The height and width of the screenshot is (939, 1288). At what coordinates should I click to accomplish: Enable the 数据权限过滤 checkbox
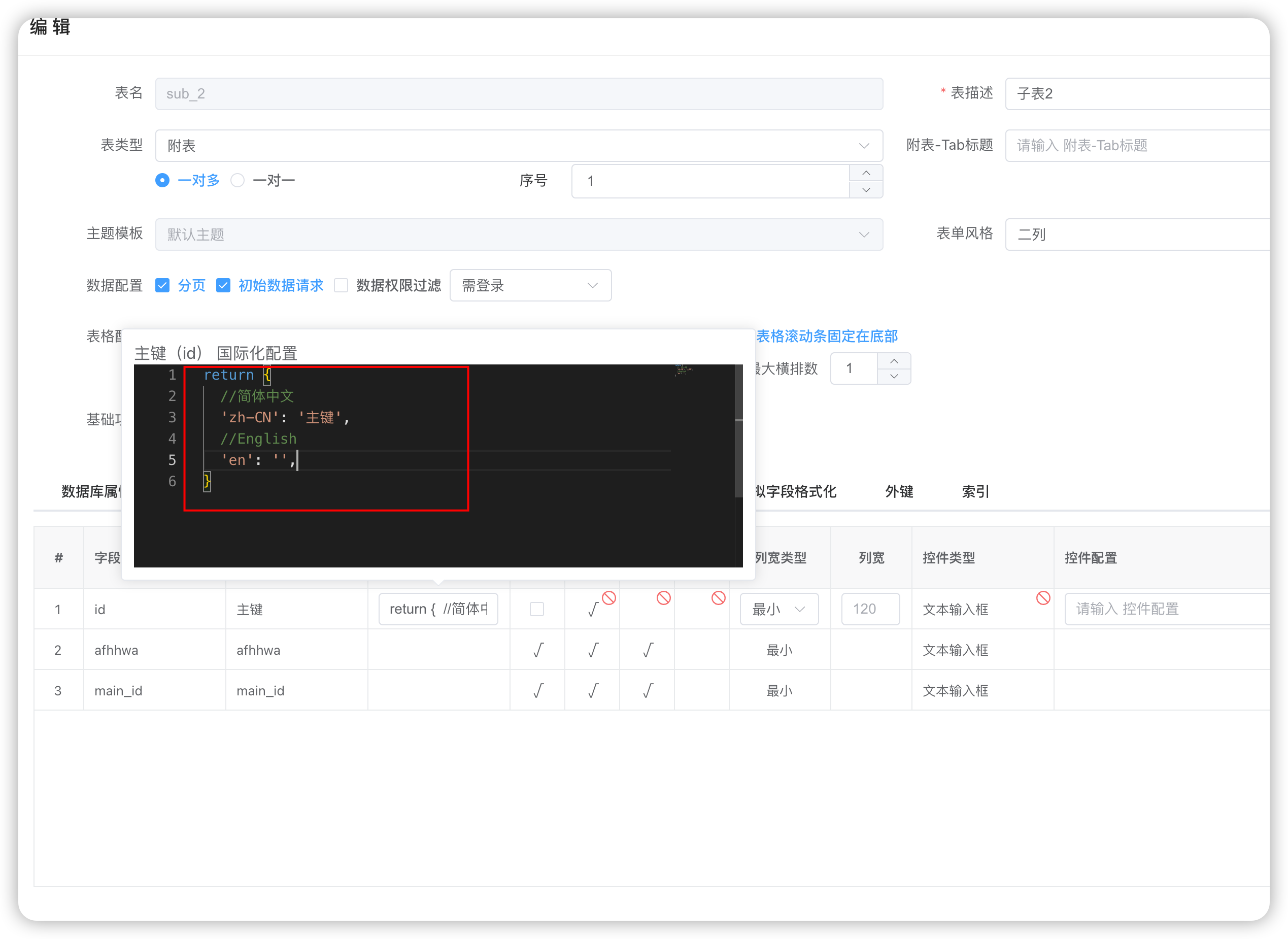tap(341, 285)
